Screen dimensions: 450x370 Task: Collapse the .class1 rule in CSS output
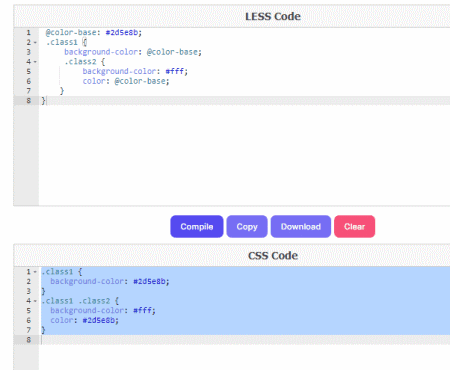click(35, 272)
